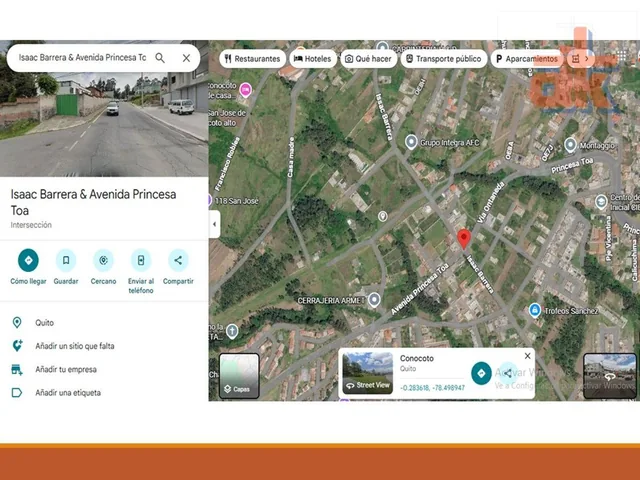
Task: Click Añadir tu empresa
Action: [66, 369]
